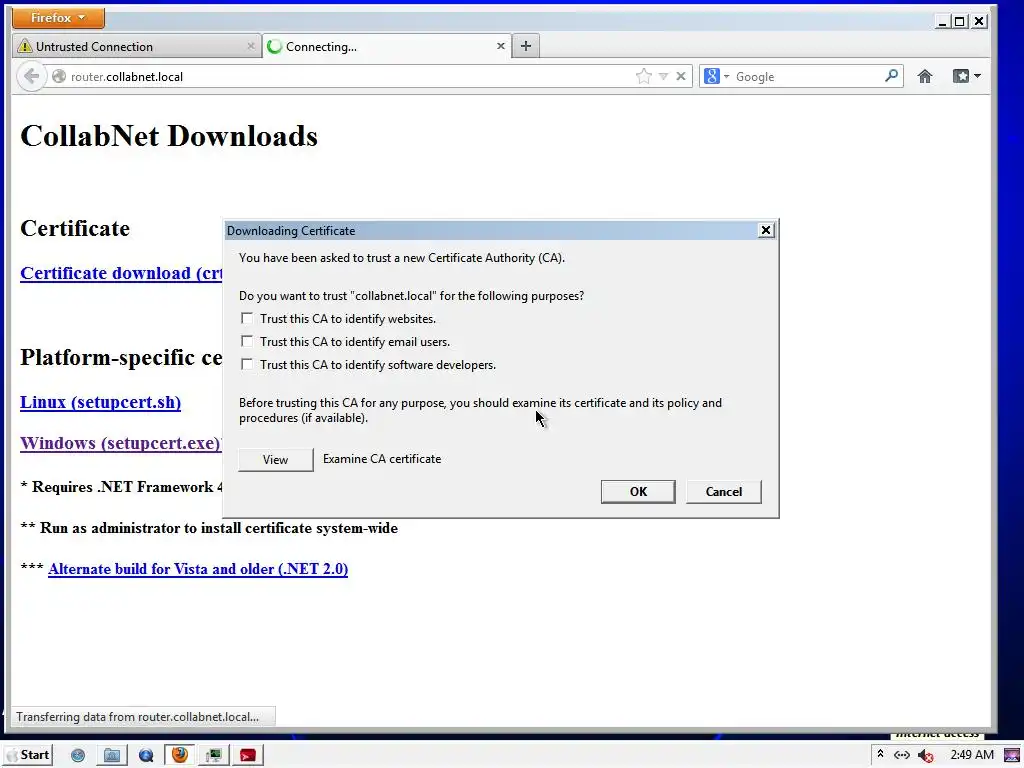Click View to examine CA certificate
The width and height of the screenshot is (1024, 768).
(276, 460)
